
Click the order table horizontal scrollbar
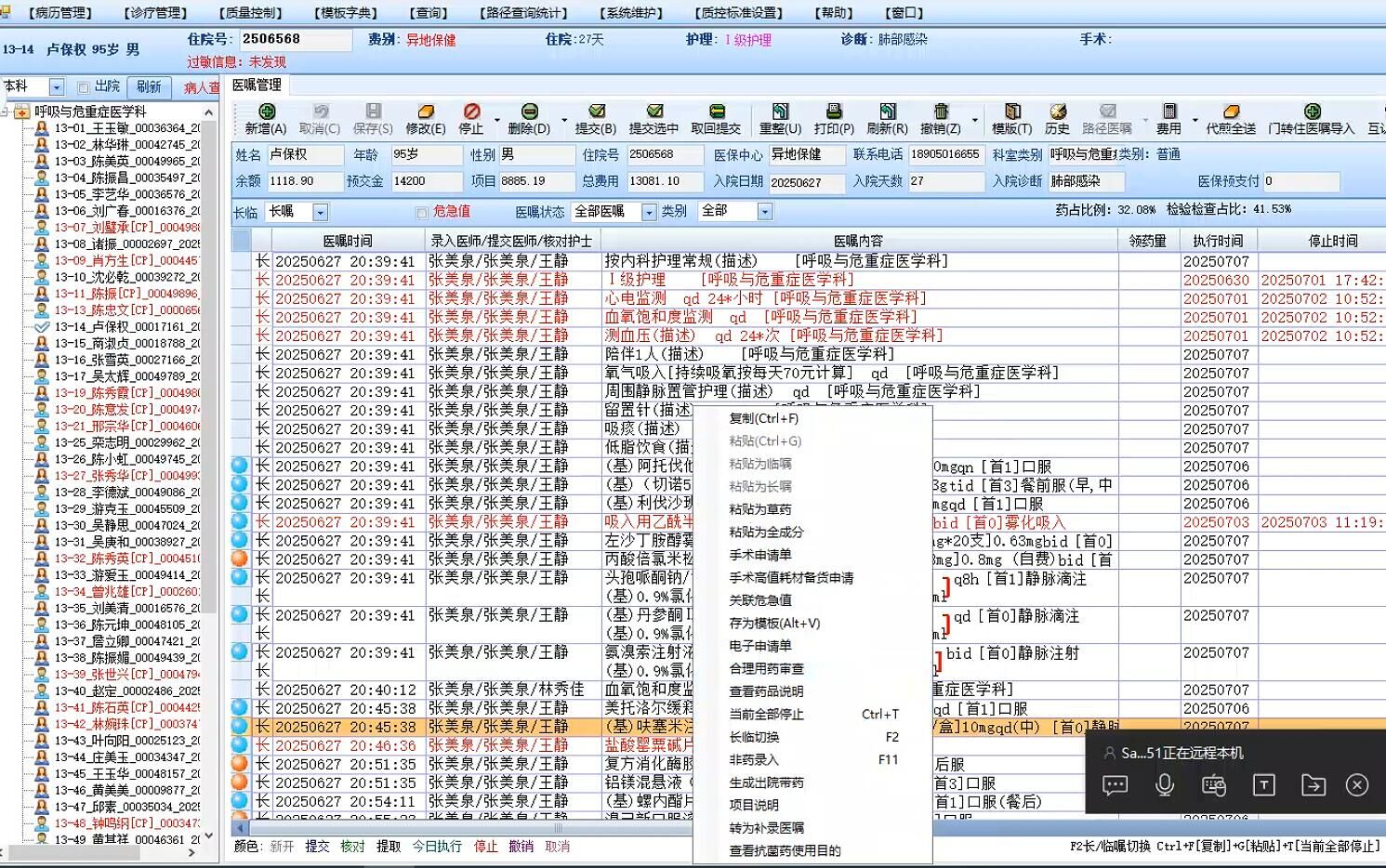tap(558, 828)
